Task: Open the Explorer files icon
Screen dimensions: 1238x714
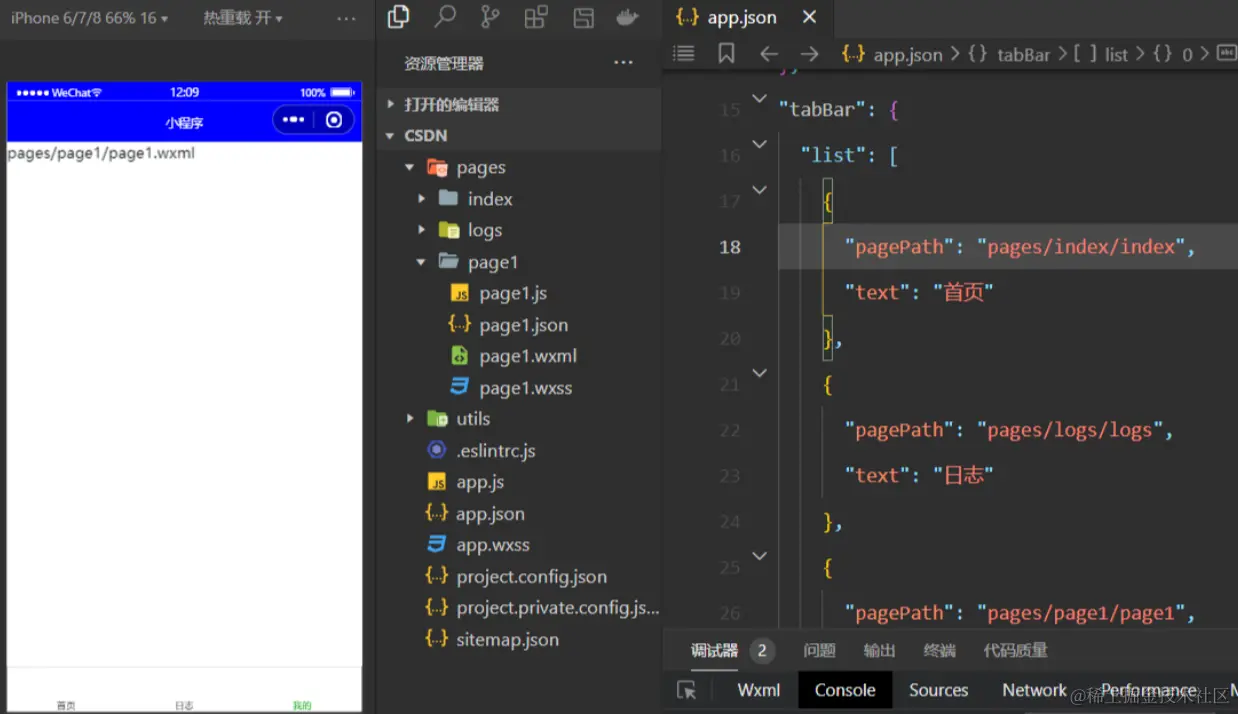Action: point(398,17)
